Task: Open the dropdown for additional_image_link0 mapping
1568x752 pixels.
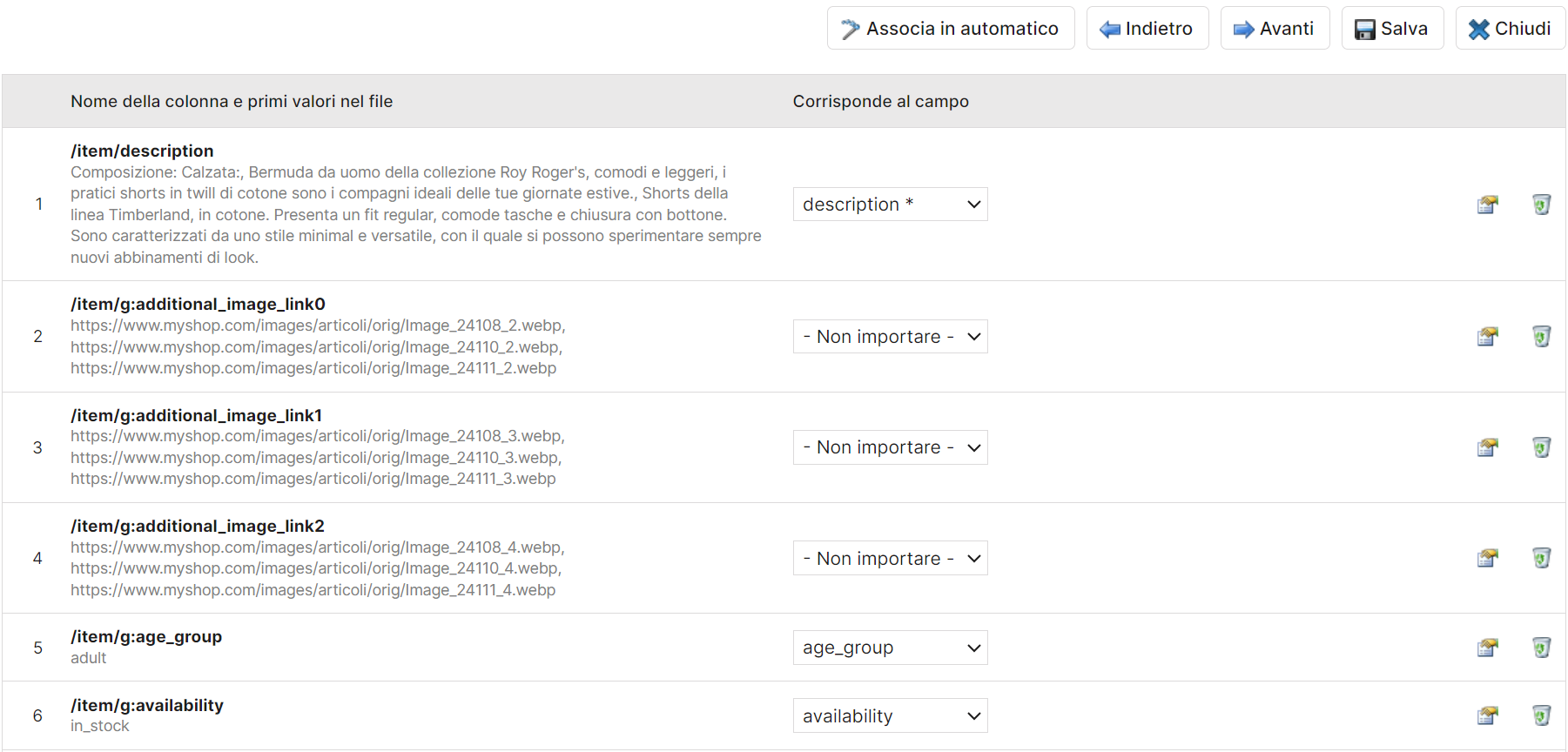Action: [x=890, y=337]
